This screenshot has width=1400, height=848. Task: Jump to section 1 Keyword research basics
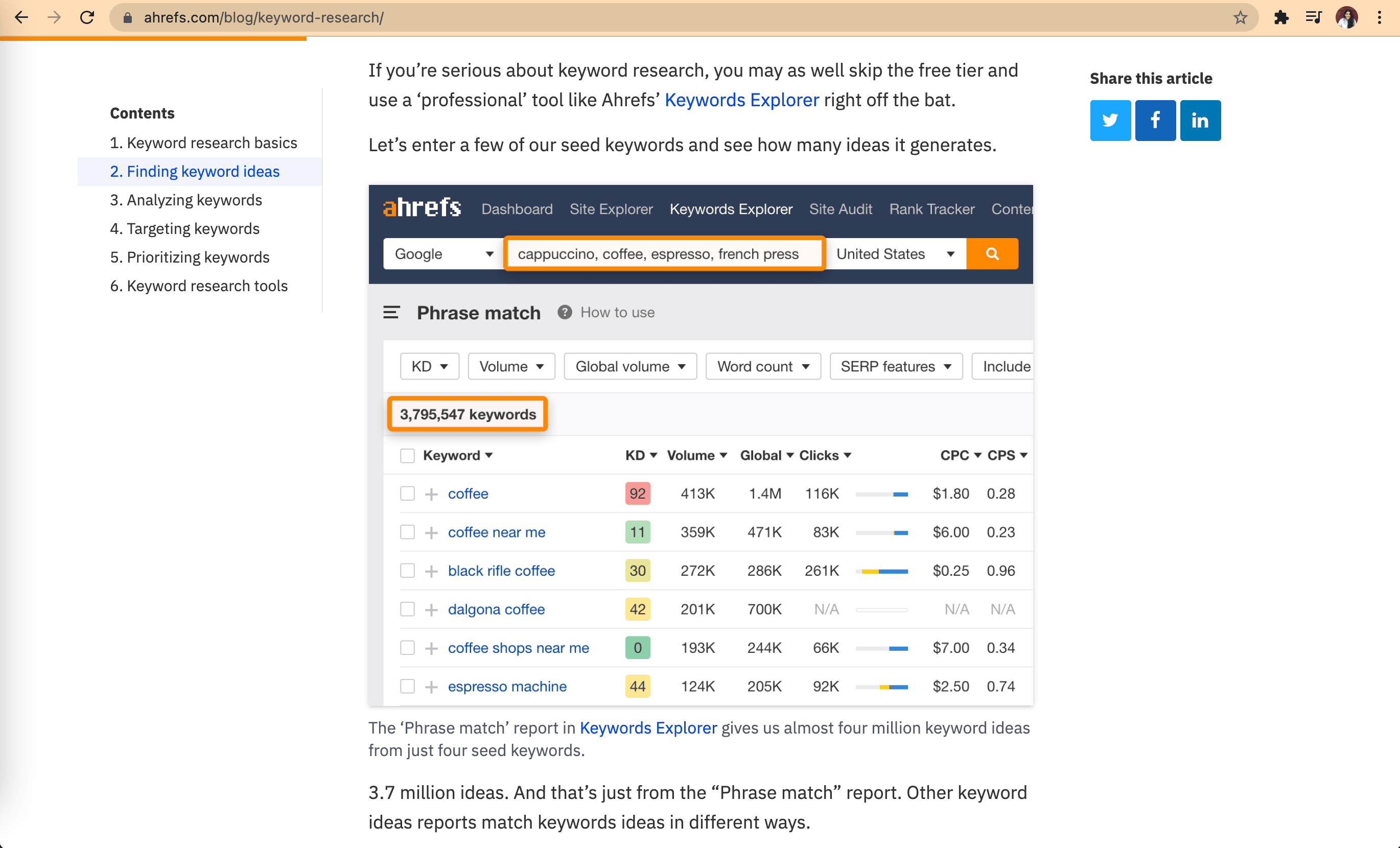click(x=203, y=143)
